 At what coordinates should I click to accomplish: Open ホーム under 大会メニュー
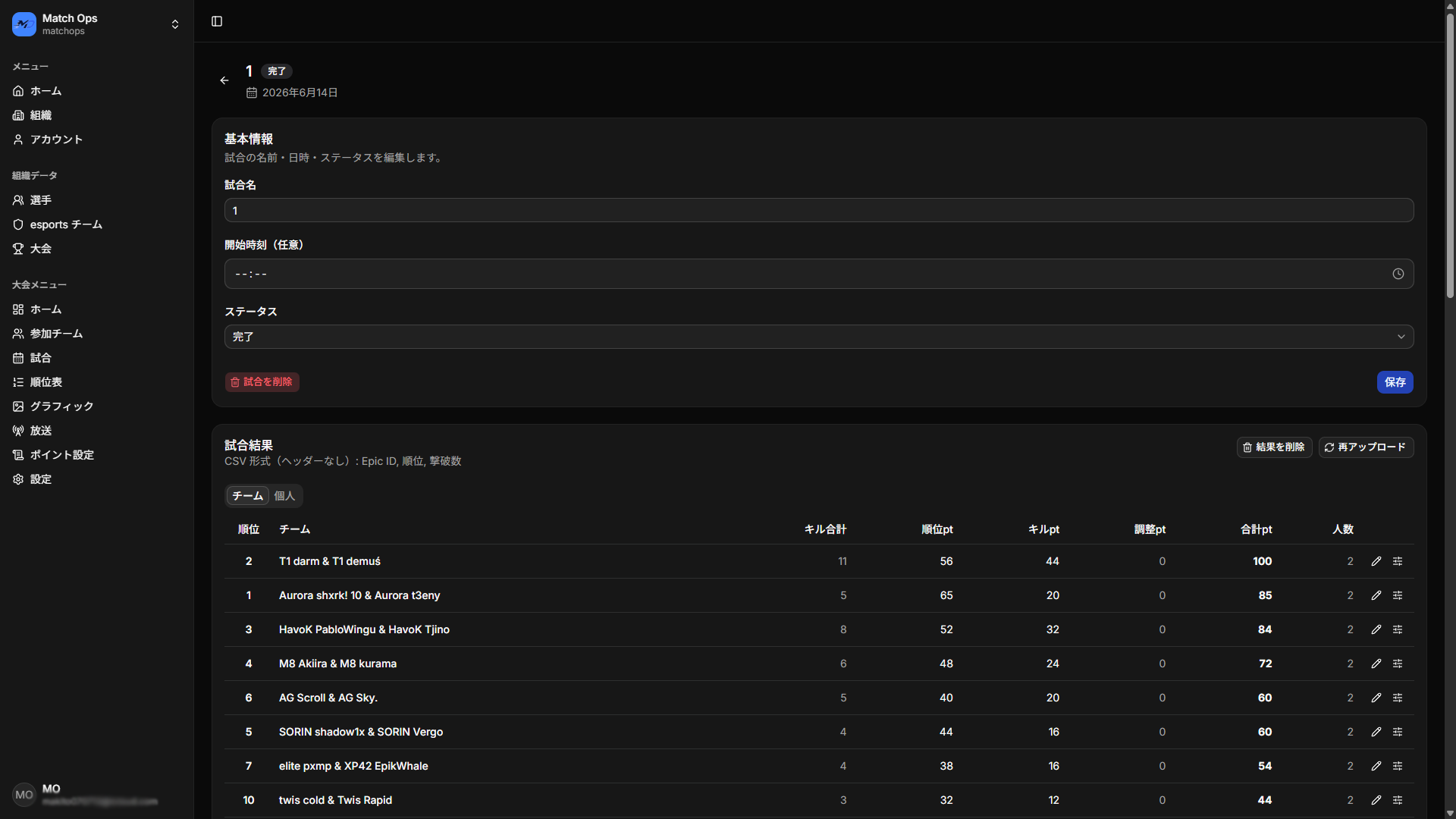tap(97, 309)
